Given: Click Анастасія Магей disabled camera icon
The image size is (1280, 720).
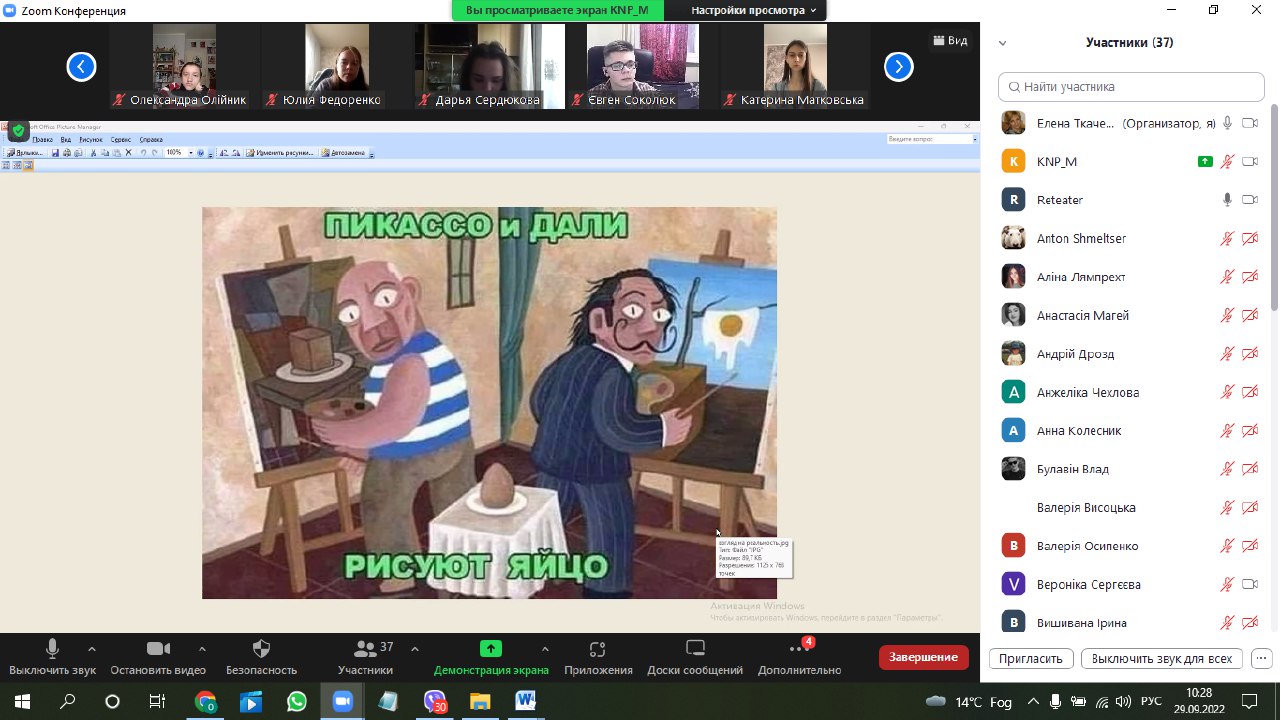Looking at the screenshot, I should [1249, 315].
